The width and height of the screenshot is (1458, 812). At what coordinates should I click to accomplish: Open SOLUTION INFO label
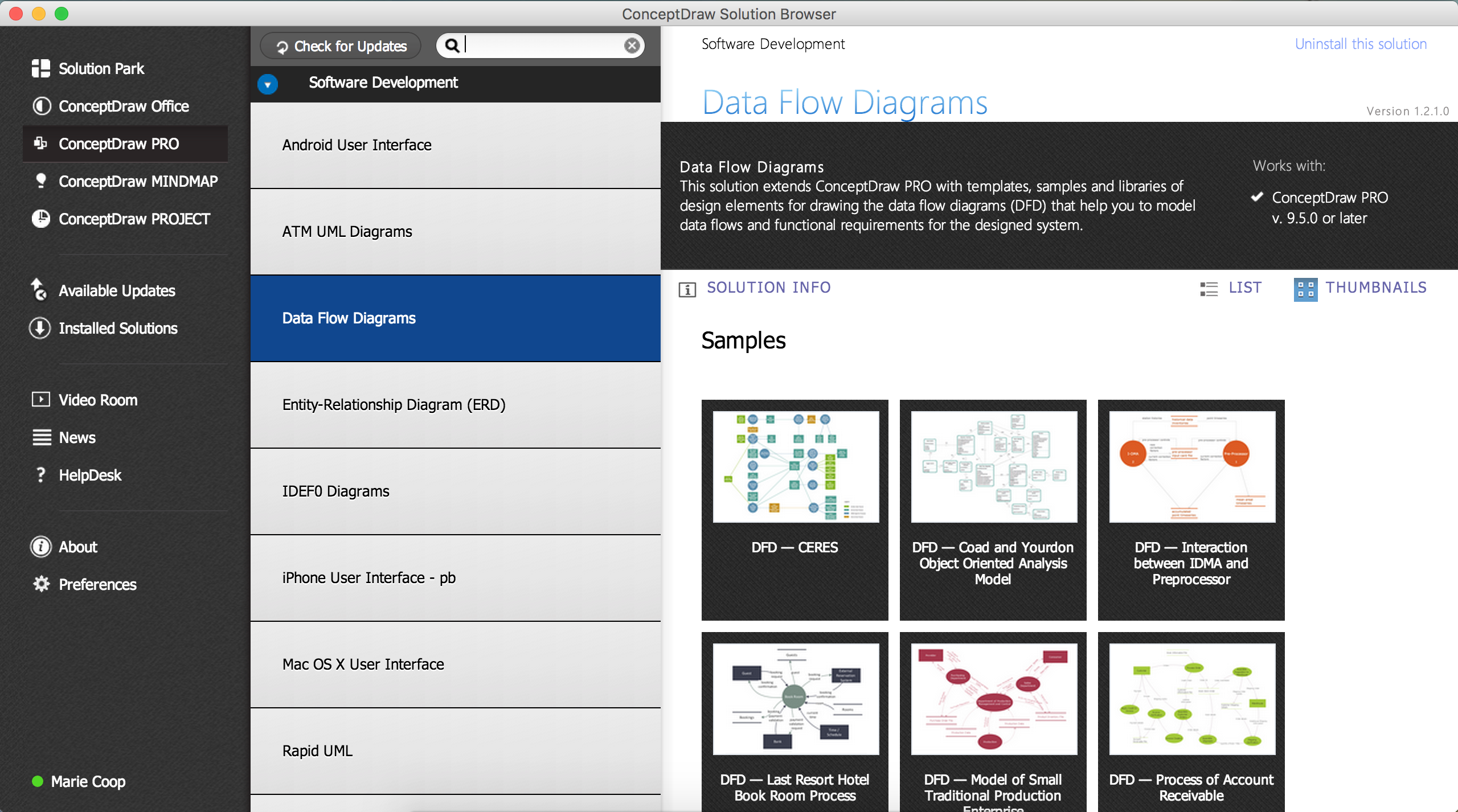coord(769,288)
